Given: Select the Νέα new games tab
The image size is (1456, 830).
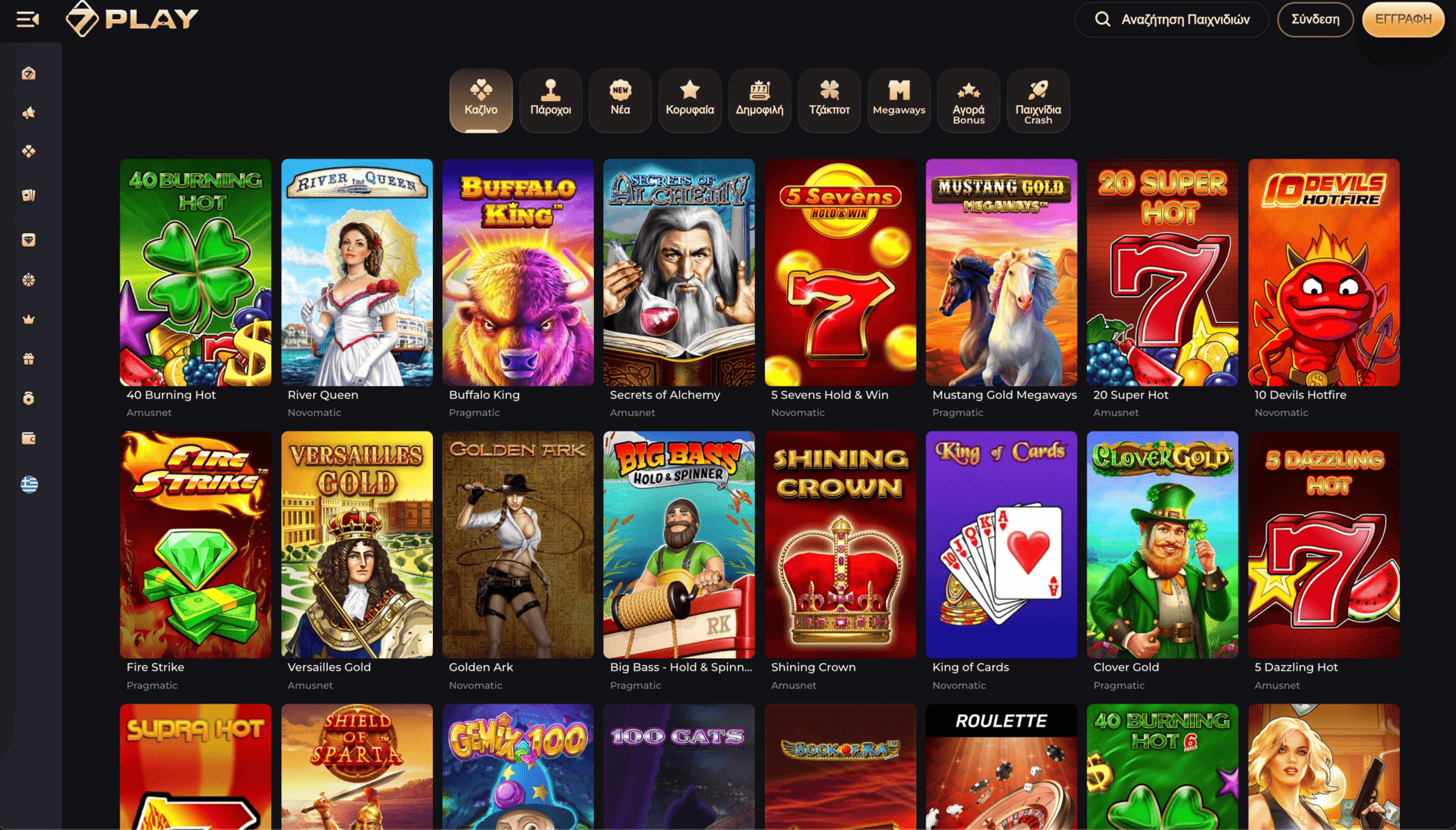Looking at the screenshot, I should point(621,100).
